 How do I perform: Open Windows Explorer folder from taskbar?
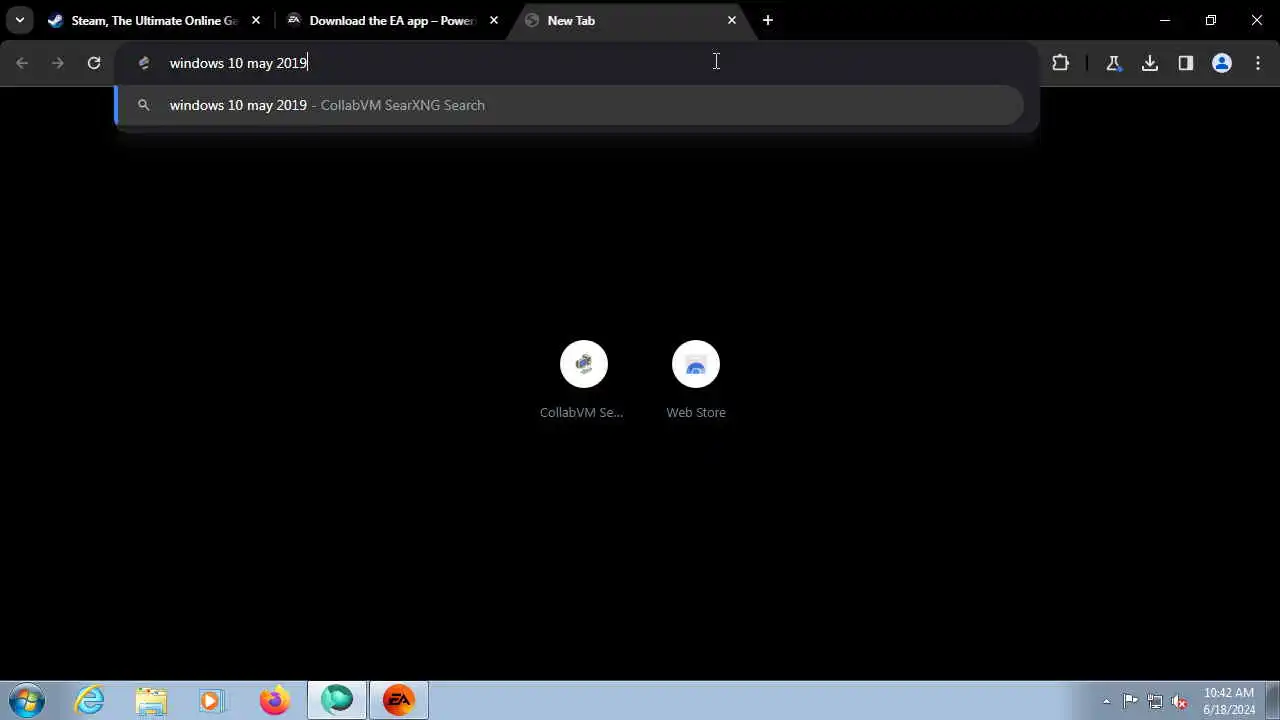click(x=151, y=700)
